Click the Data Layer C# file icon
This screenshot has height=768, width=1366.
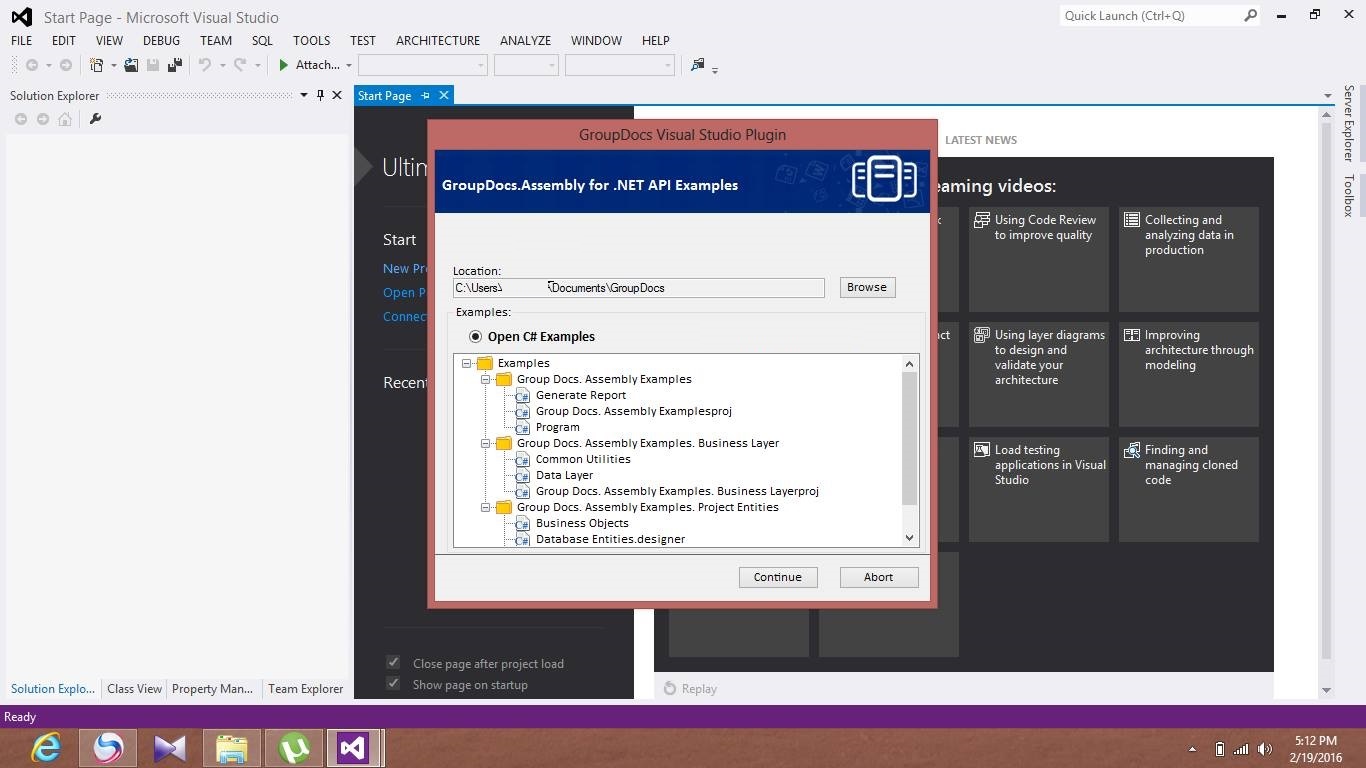tap(522, 476)
